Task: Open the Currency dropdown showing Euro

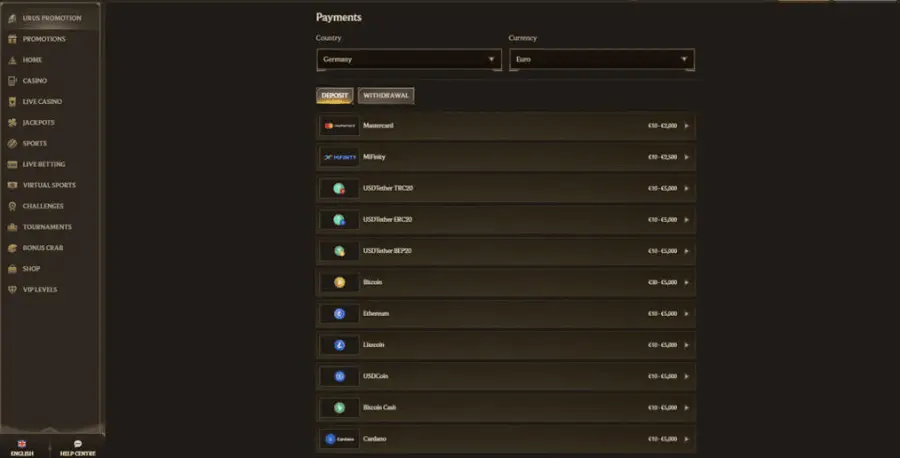Action: coord(602,59)
